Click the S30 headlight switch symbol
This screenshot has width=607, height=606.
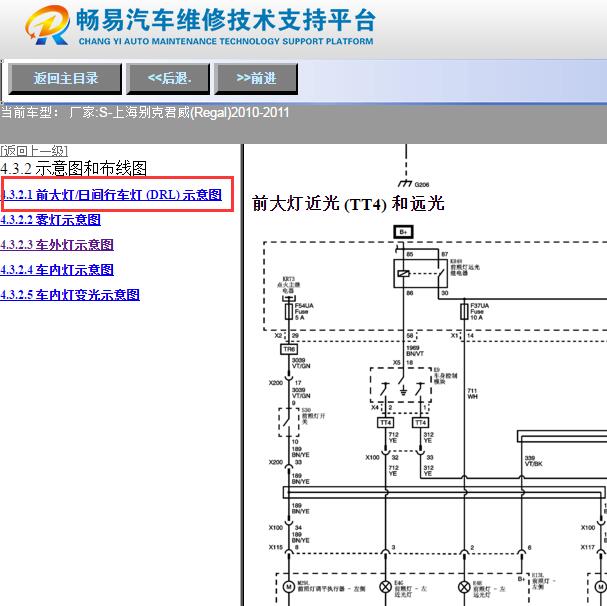[289, 422]
